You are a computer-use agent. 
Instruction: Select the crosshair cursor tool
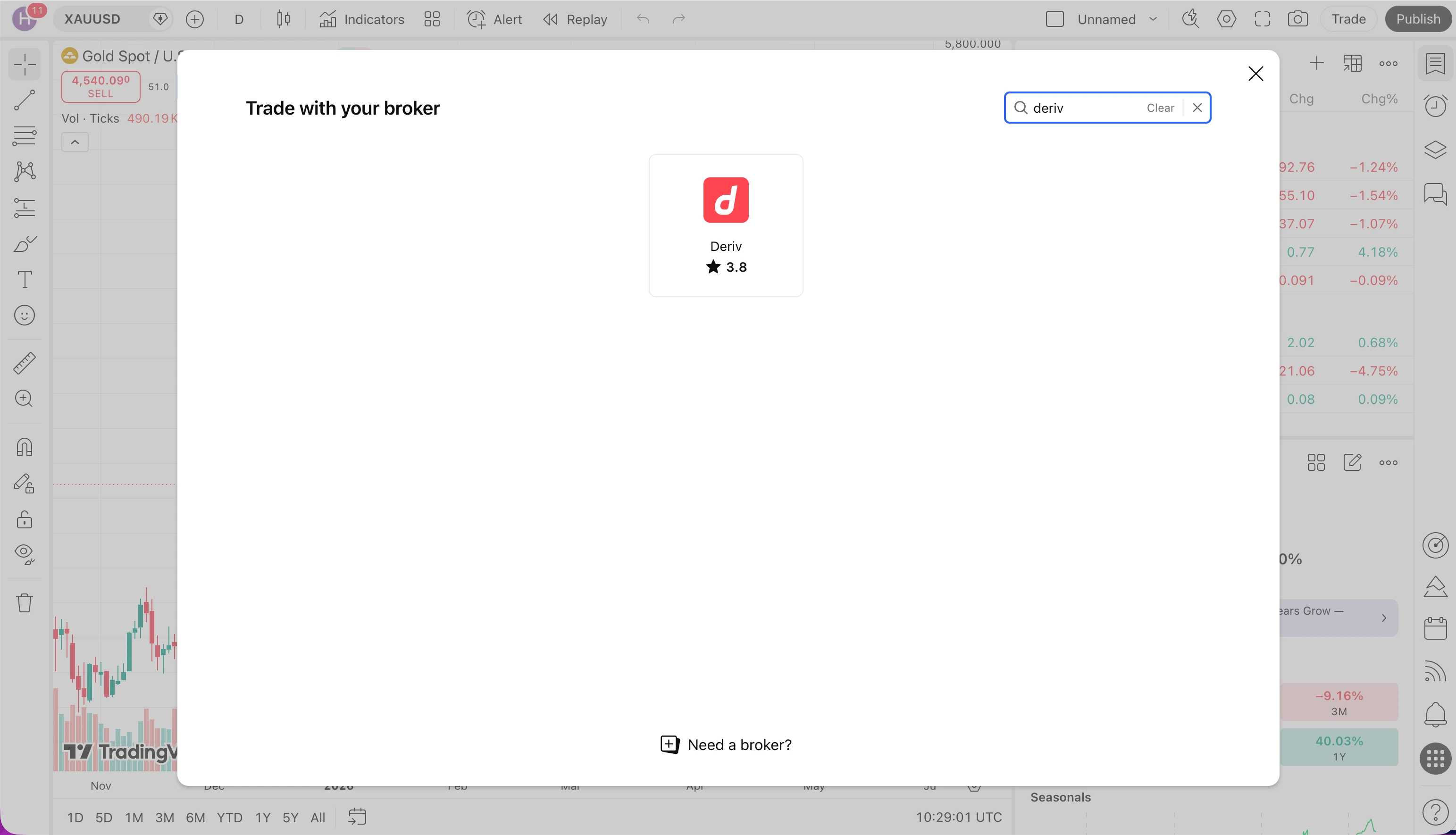pyautogui.click(x=25, y=64)
